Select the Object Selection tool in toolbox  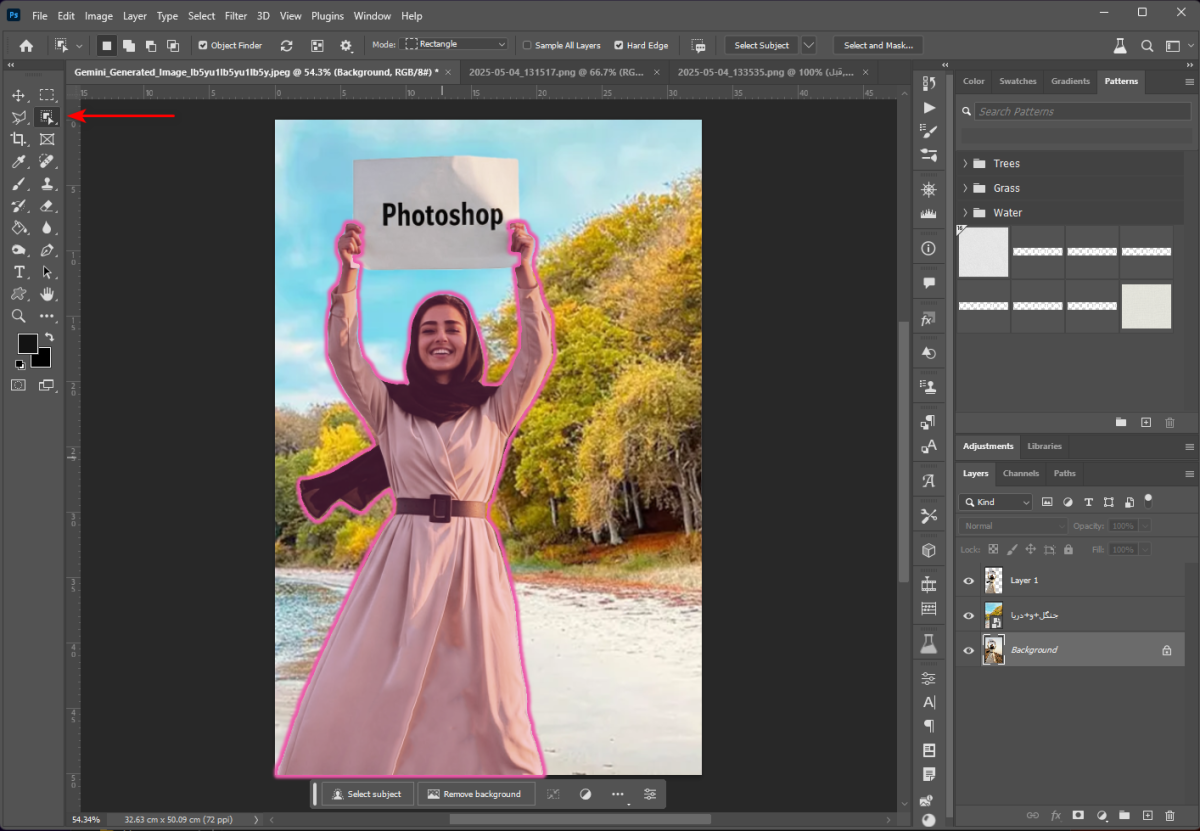pos(47,117)
